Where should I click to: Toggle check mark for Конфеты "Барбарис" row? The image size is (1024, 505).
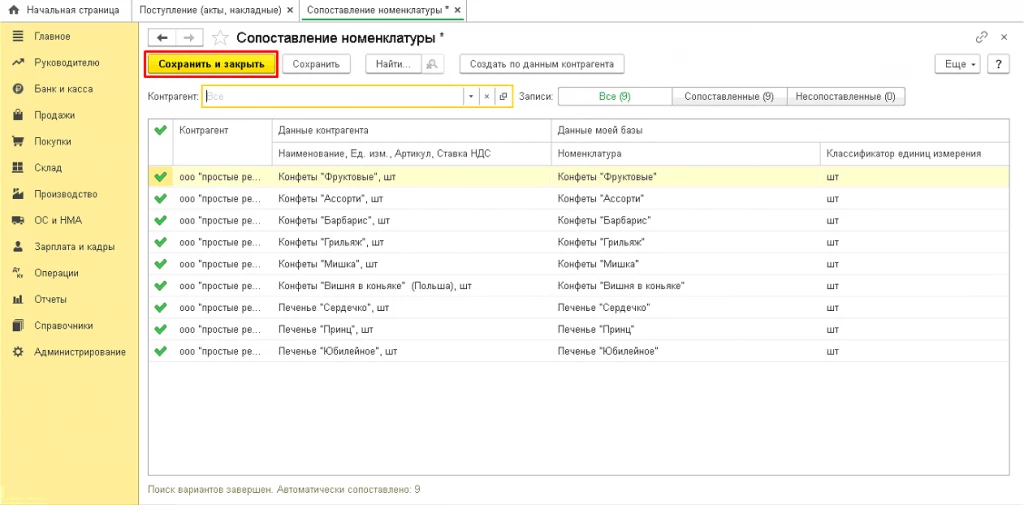[x=160, y=220]
